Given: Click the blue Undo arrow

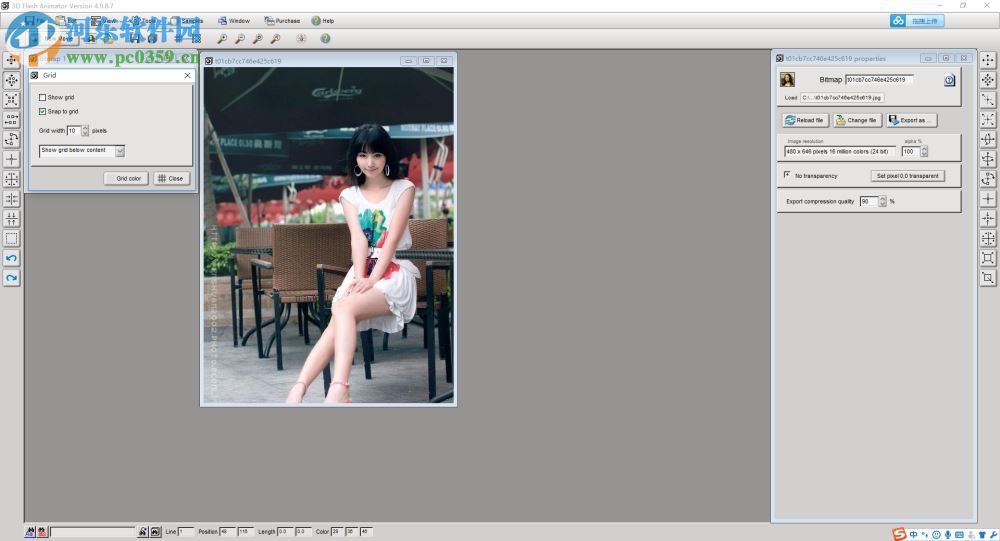Looking at the screenshot, I should (11, 258).
